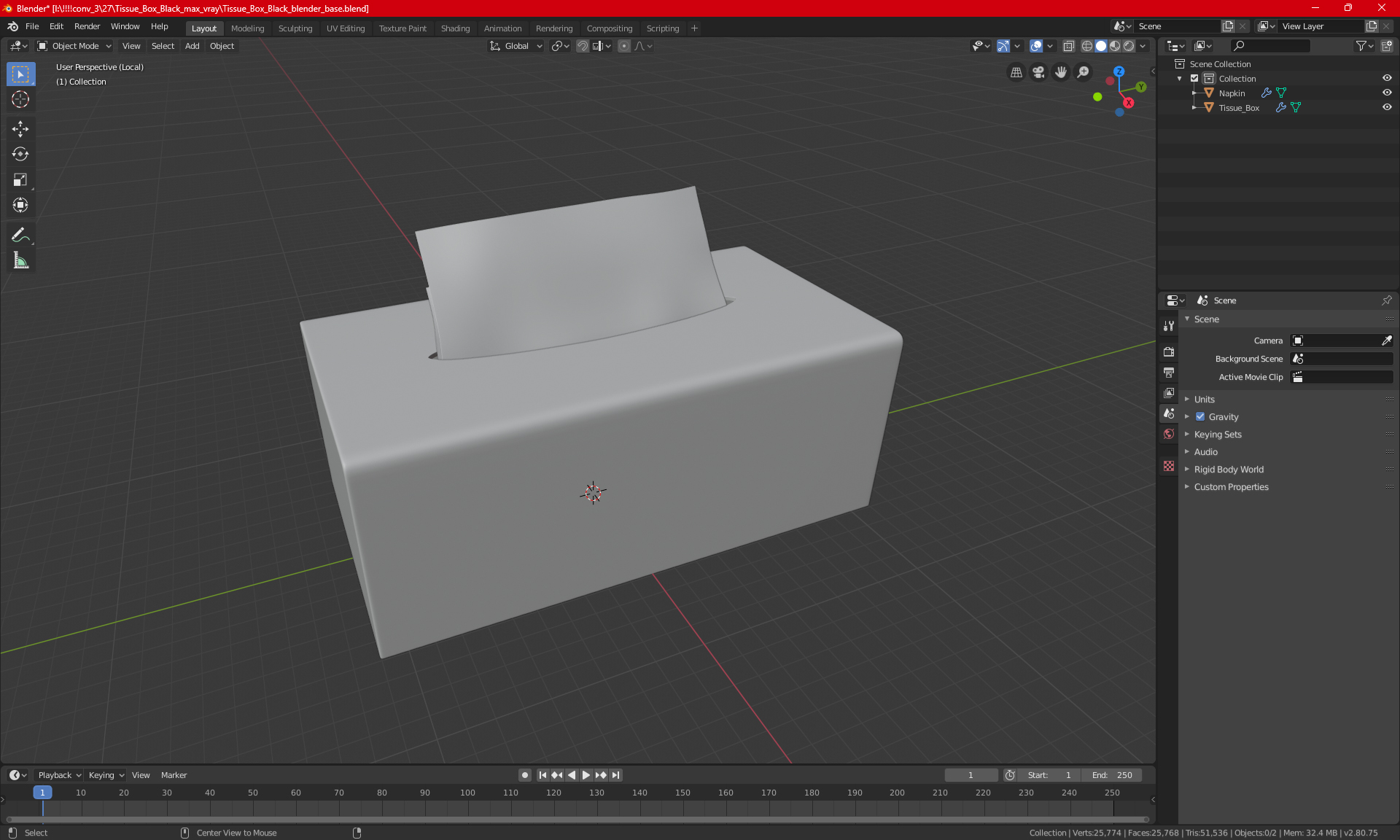Pin the properties editor context
This screenshot has height=840, width=1400.
click(1386, 300)
